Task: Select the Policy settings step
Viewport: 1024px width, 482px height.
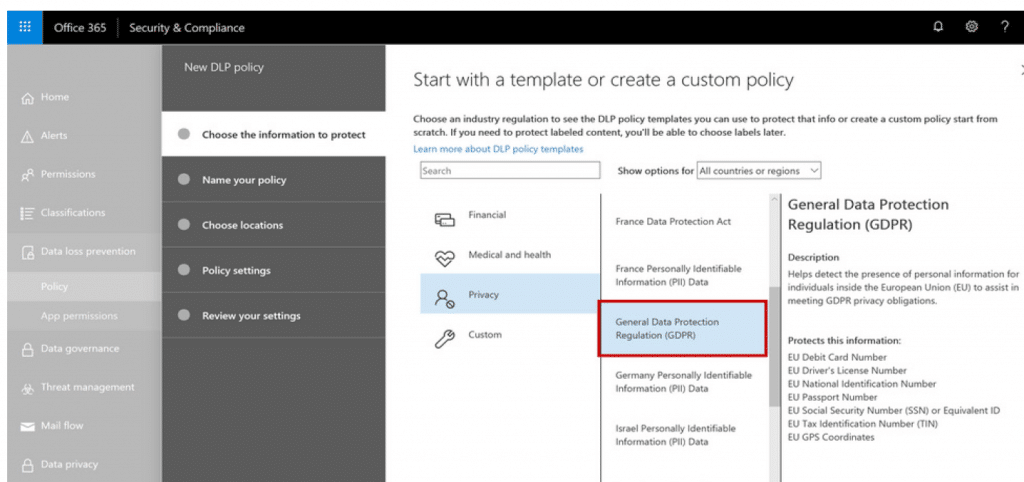Action: [274, 270]
